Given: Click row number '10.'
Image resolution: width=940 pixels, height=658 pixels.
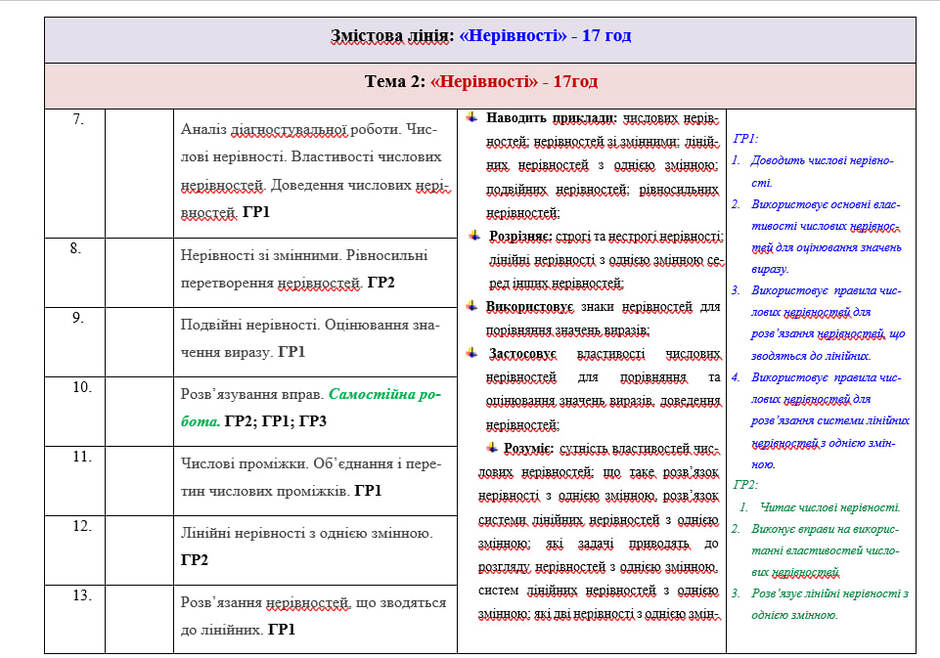Looking at the screenshot, I should 82,388.
